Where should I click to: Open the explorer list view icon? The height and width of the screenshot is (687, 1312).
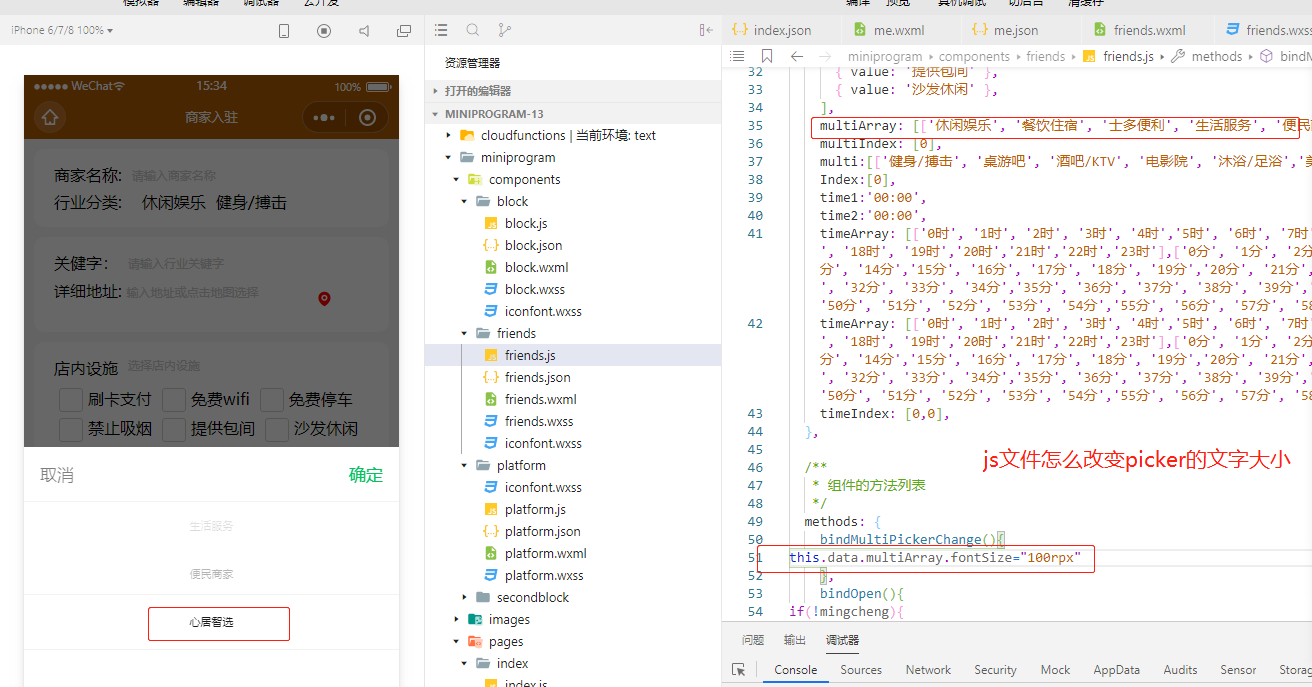pos(441,31)
